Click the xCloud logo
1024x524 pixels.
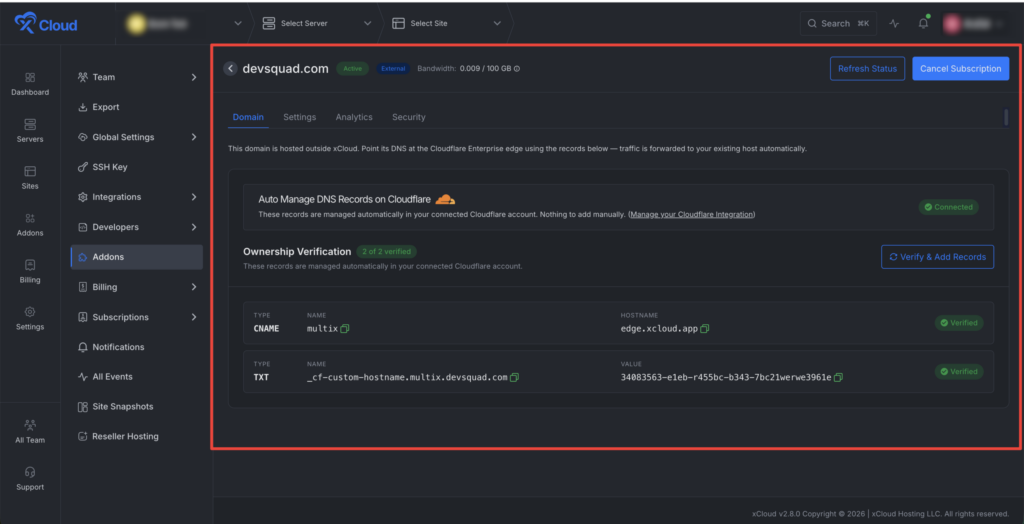pos(46,25)
